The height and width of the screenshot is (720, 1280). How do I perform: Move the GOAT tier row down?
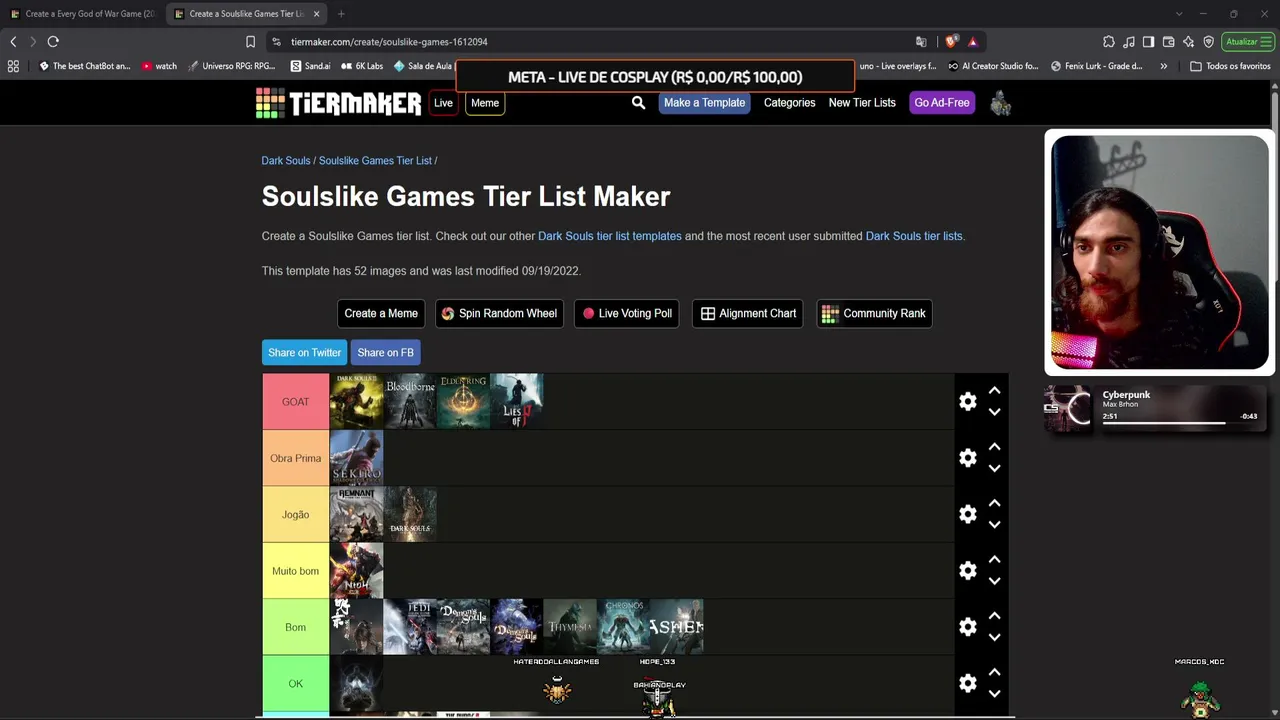tap(994, 412)
